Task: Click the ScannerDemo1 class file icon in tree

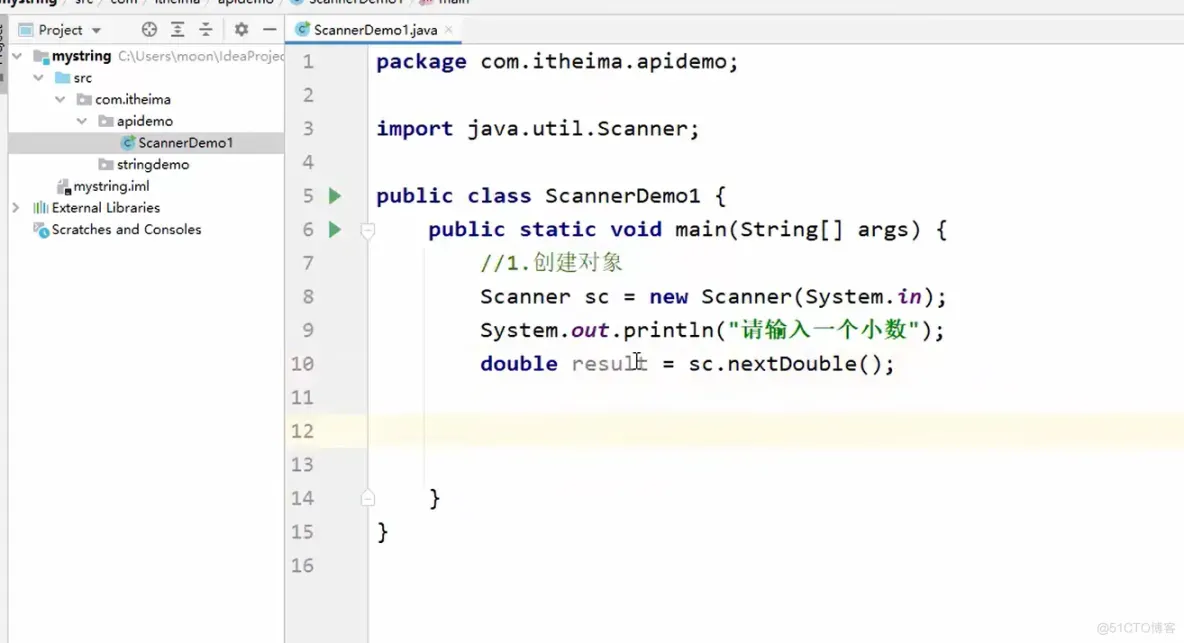Action: 128,143
